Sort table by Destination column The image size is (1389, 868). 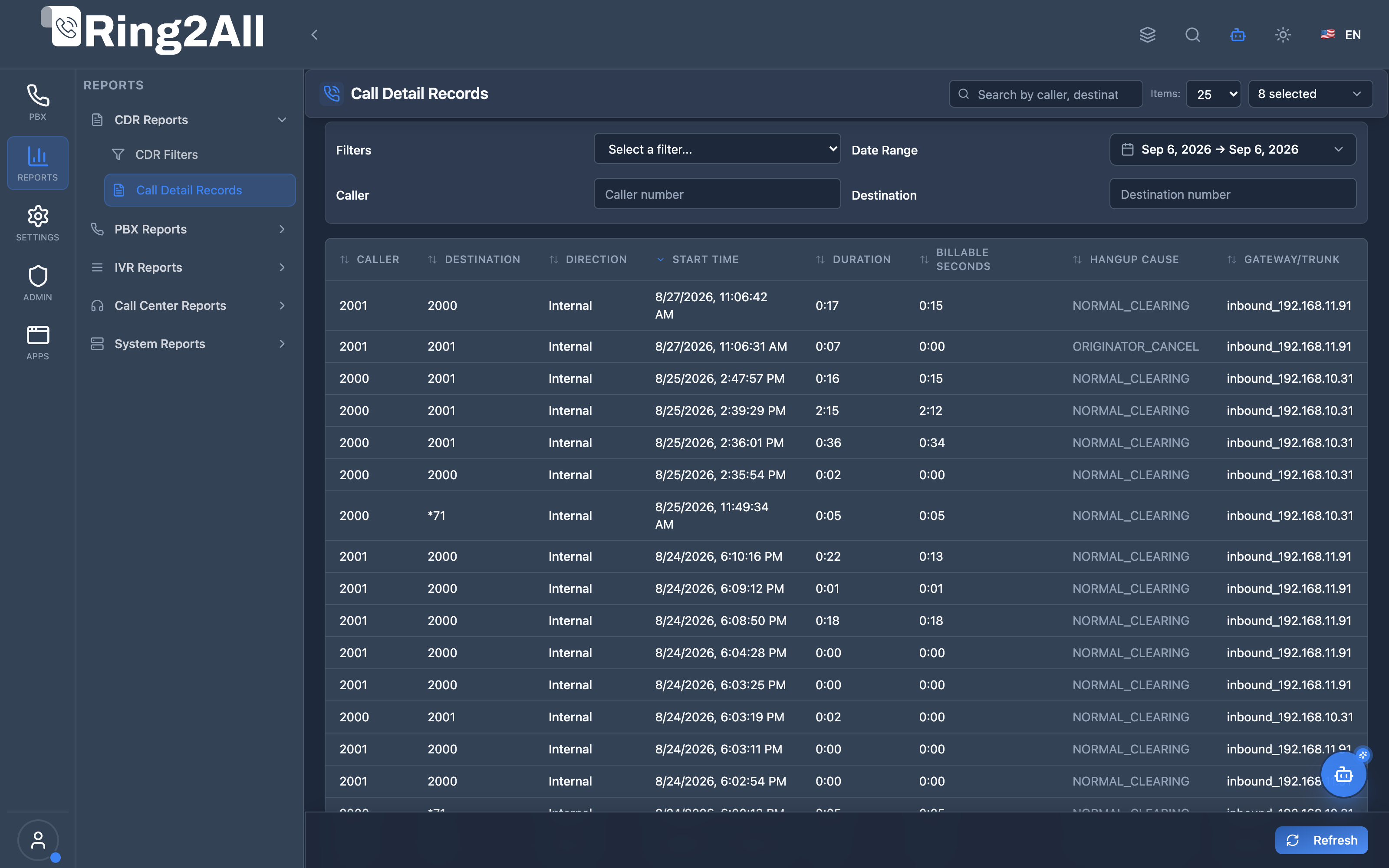[x=474, y=260]
